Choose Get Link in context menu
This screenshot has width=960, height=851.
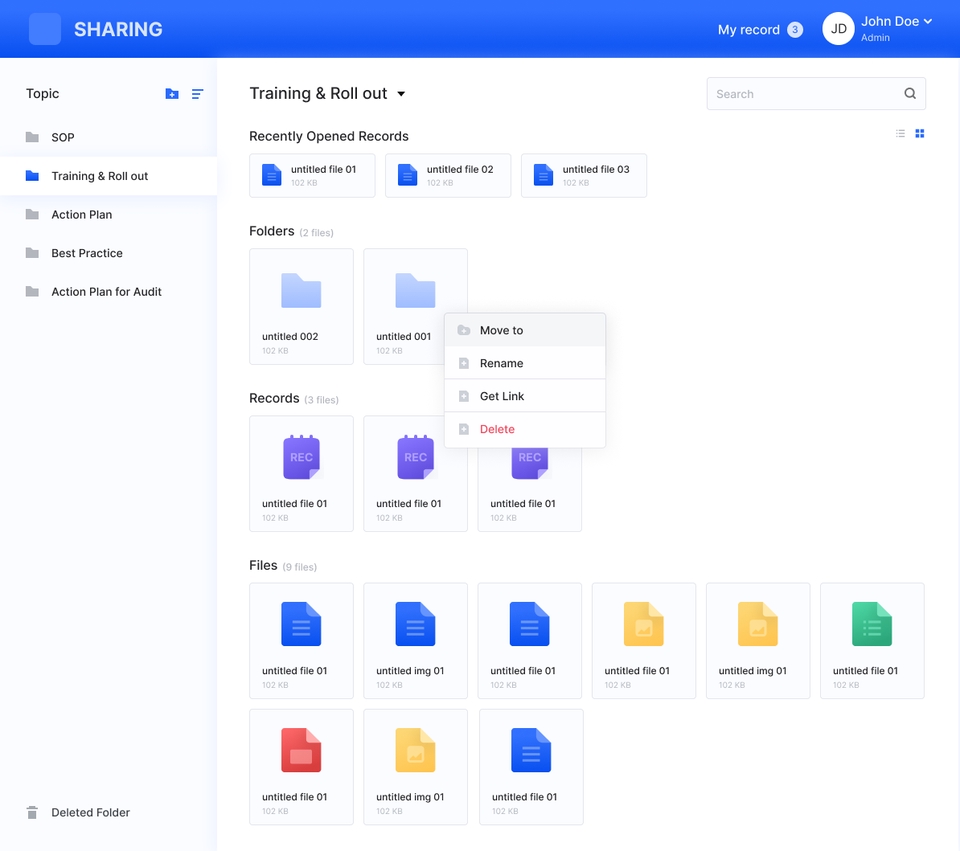pyautogui.click(x=525, y=396)
